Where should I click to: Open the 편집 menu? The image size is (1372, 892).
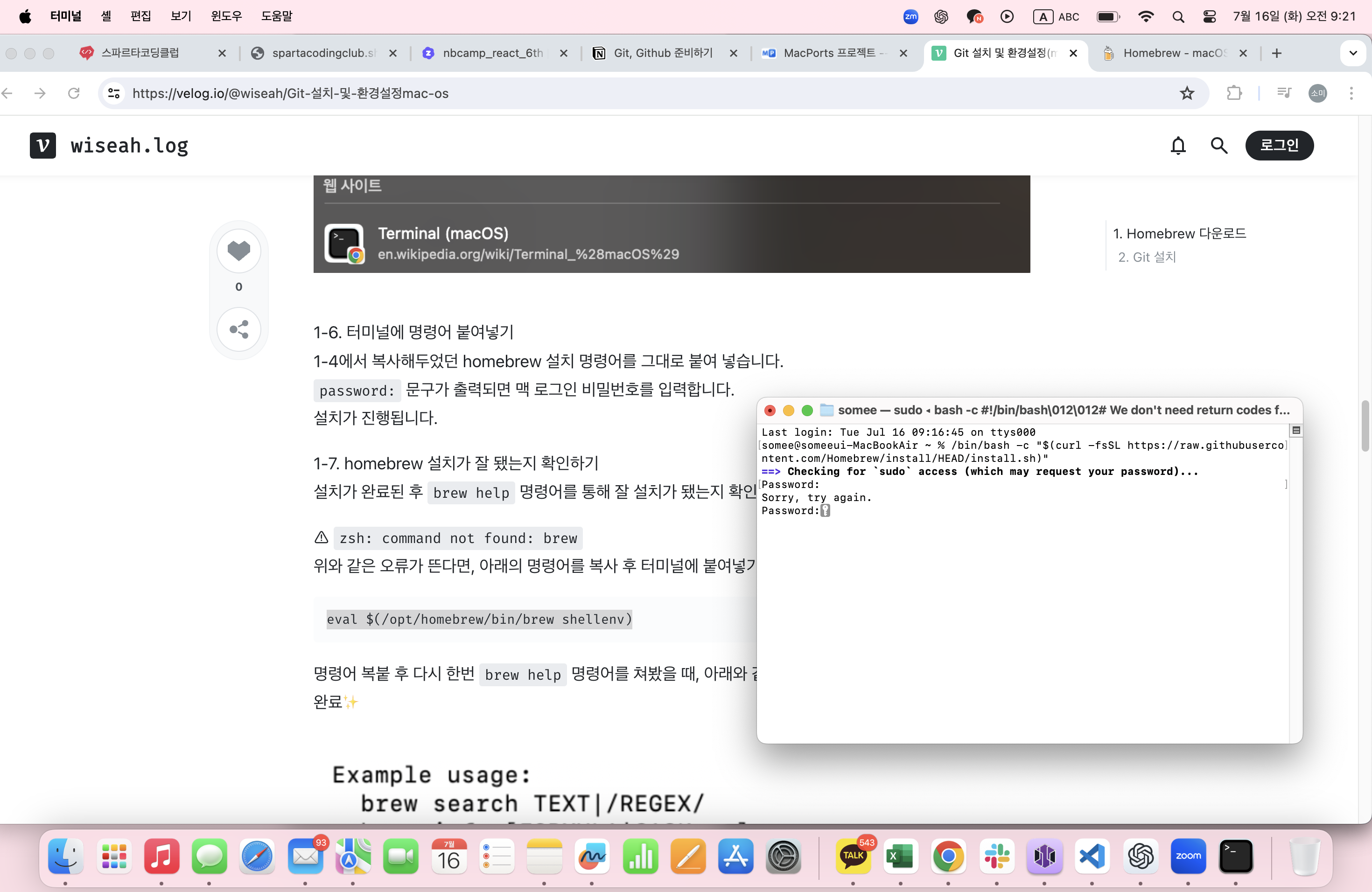(140, 16)
